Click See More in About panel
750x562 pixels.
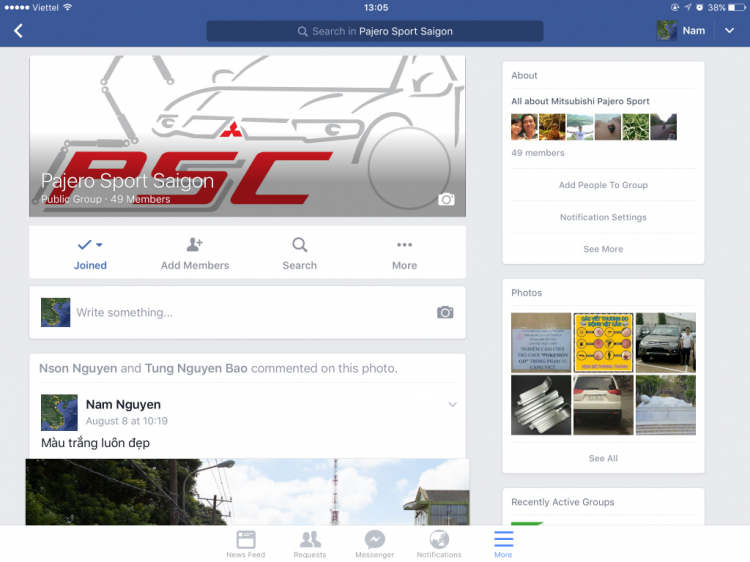(x=603, y=249)
